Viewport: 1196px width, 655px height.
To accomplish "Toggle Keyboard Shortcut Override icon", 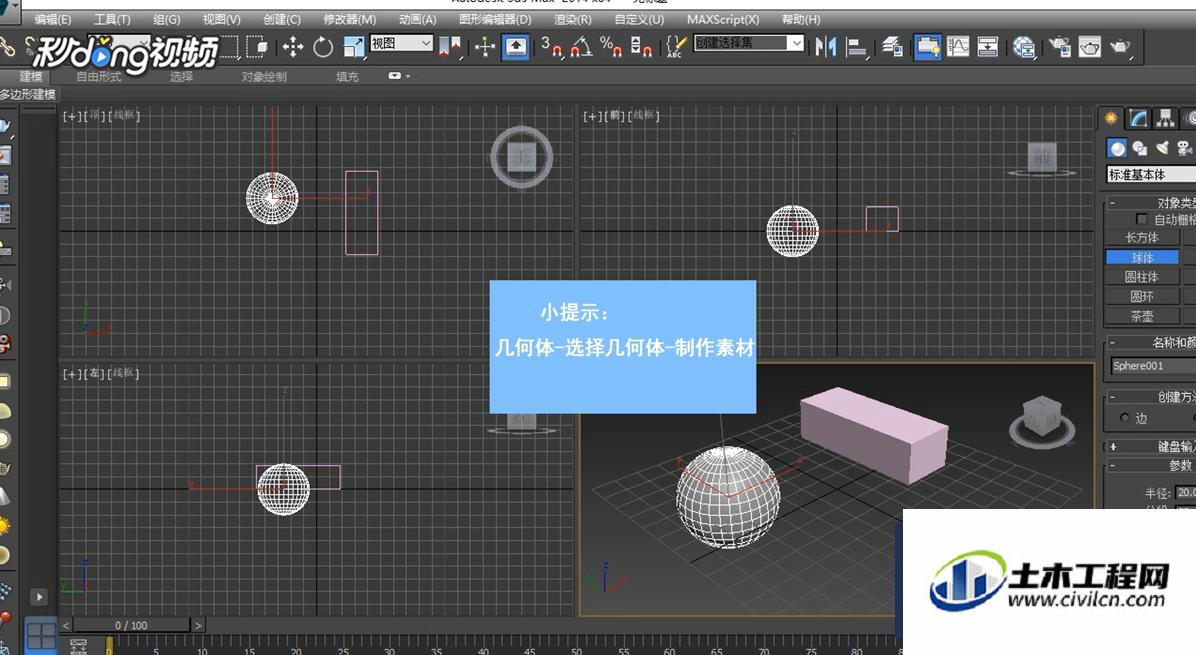I will point(516,47).
